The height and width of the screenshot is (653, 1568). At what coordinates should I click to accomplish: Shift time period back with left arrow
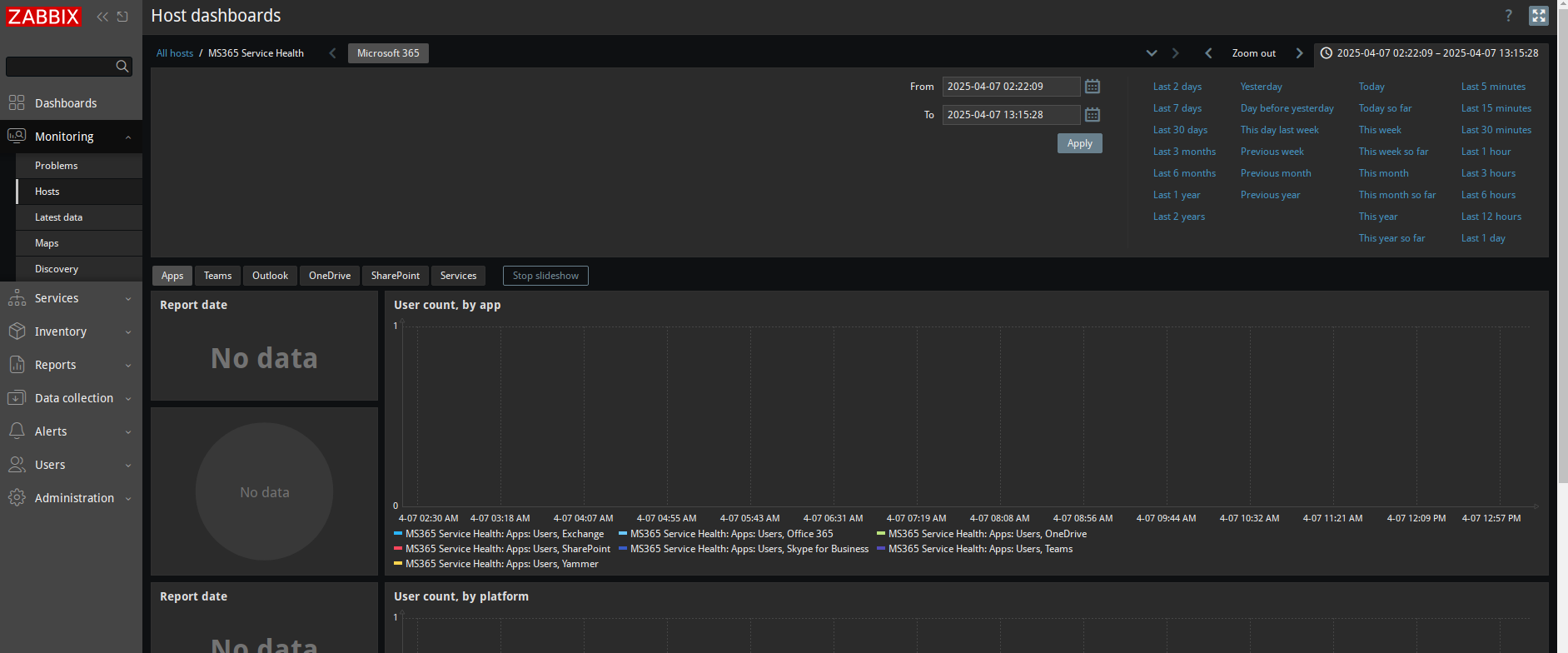1208,53
